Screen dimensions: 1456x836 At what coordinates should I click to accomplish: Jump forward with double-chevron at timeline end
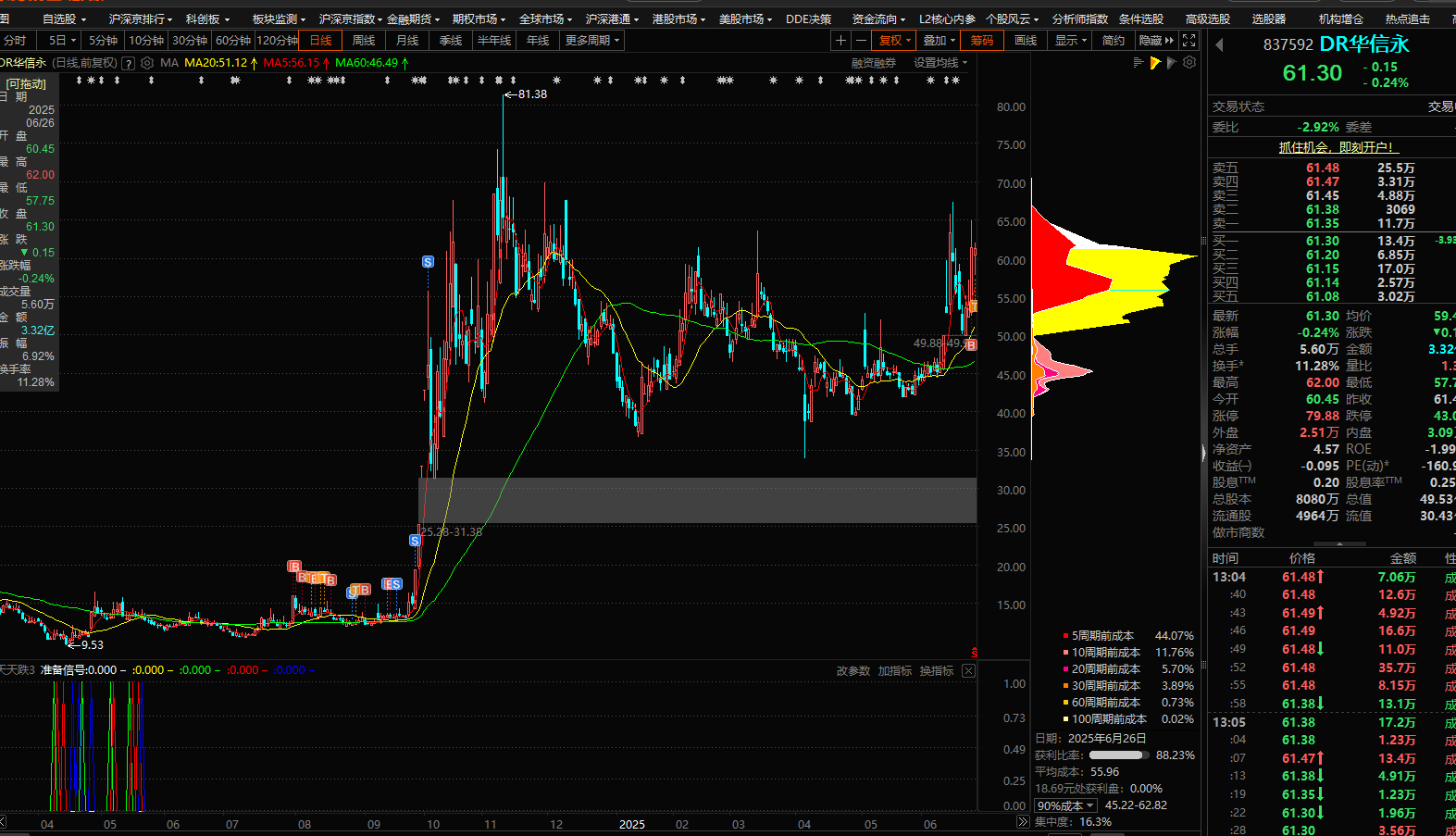point(1023,822)
